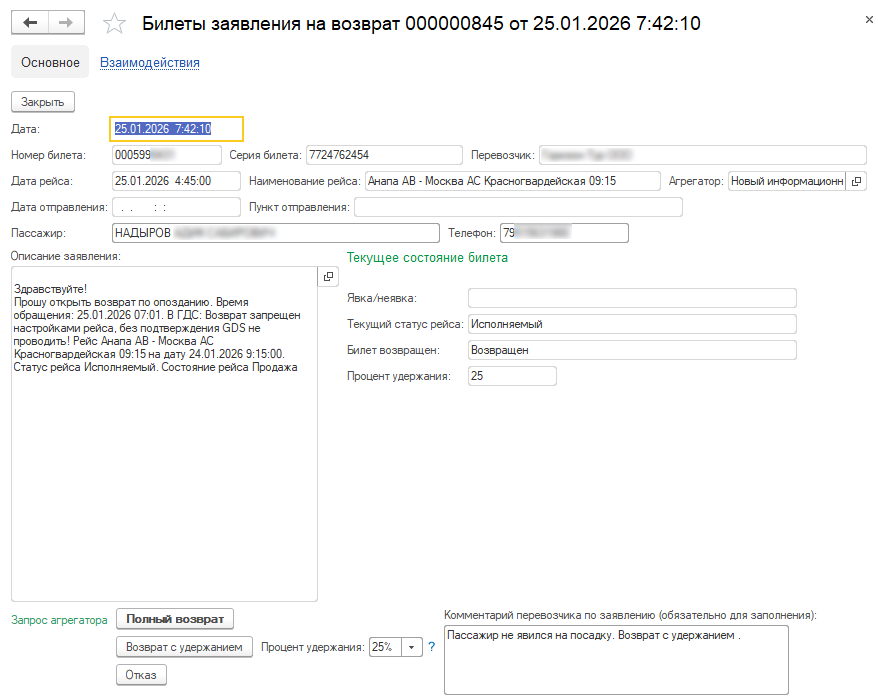Click the Наименование рейса field
The width and height of the screenshot is (878, 699).
[x=511, y=181]
